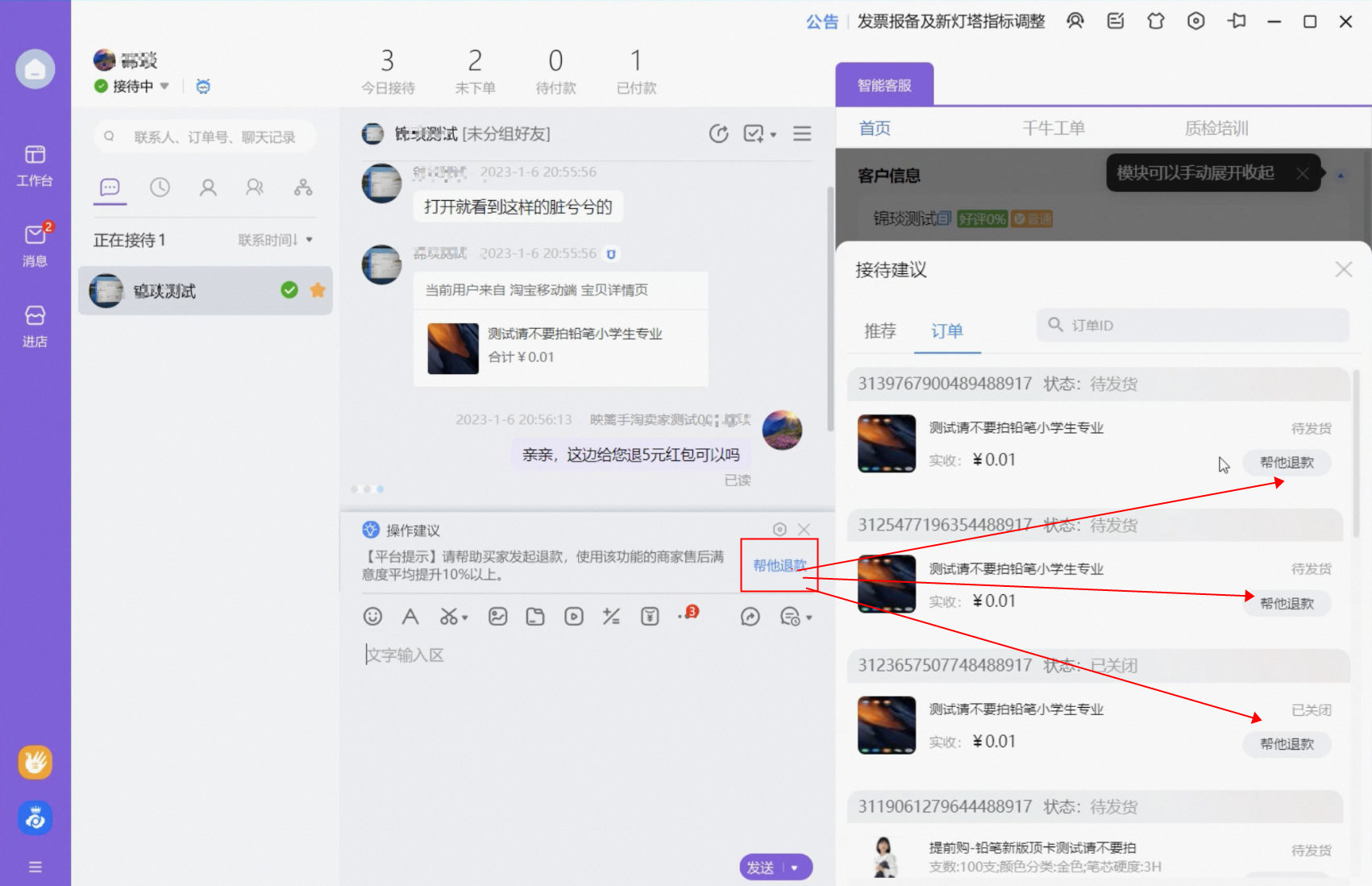Image resolution: width=1372 pixels, height=886 pixels.
Task: Click the 今日接待 count of 3
Action: [x=388, y=71]
